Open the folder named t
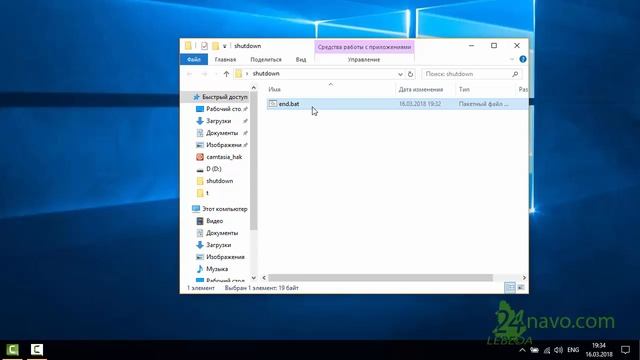640x360 pixels. point(207,193)
